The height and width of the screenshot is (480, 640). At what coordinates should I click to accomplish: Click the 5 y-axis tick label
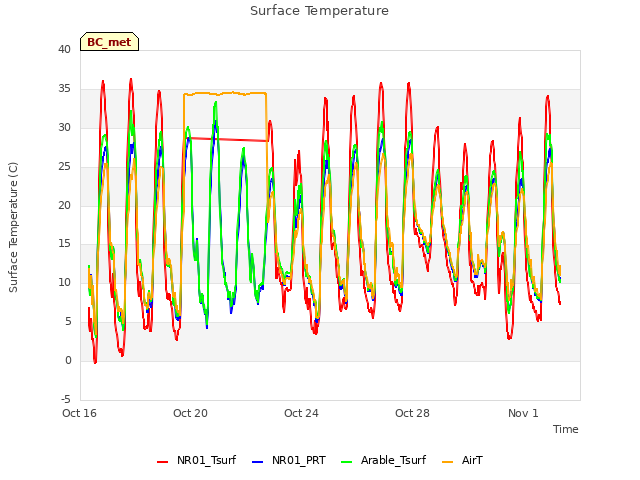(x=68, y=322)
